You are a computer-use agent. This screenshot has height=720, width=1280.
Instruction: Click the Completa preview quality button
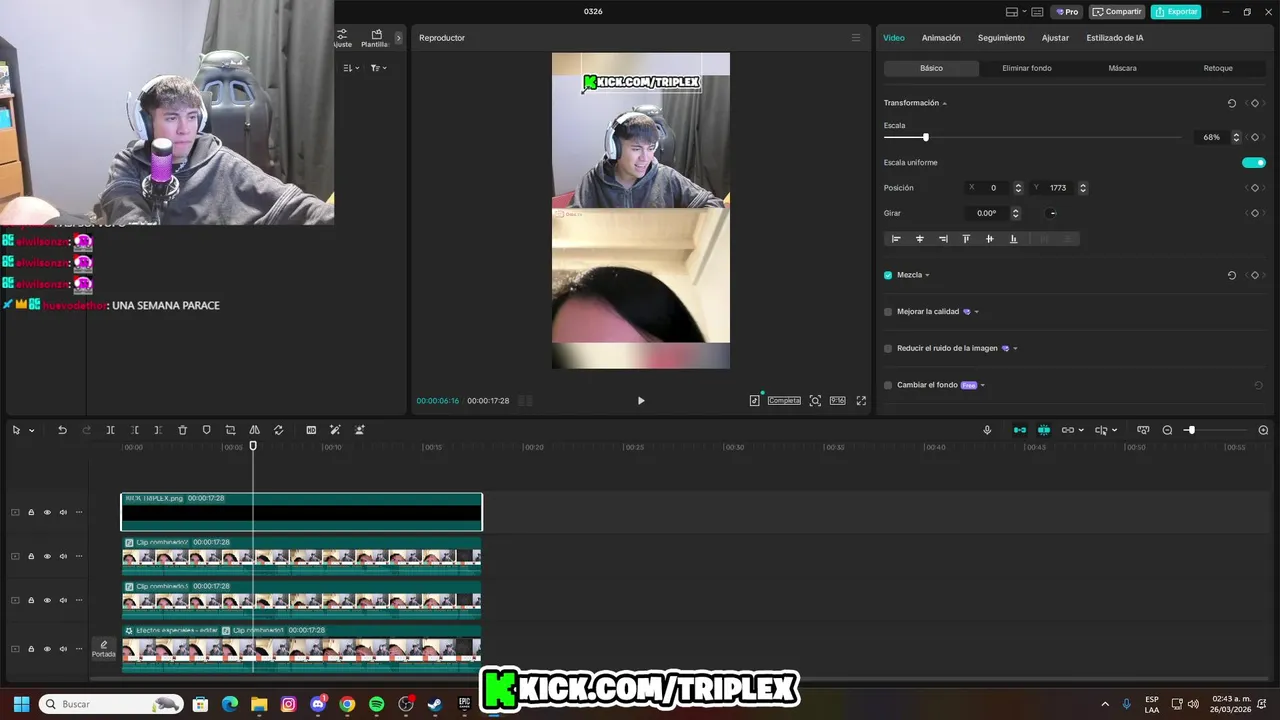[784, 400]
